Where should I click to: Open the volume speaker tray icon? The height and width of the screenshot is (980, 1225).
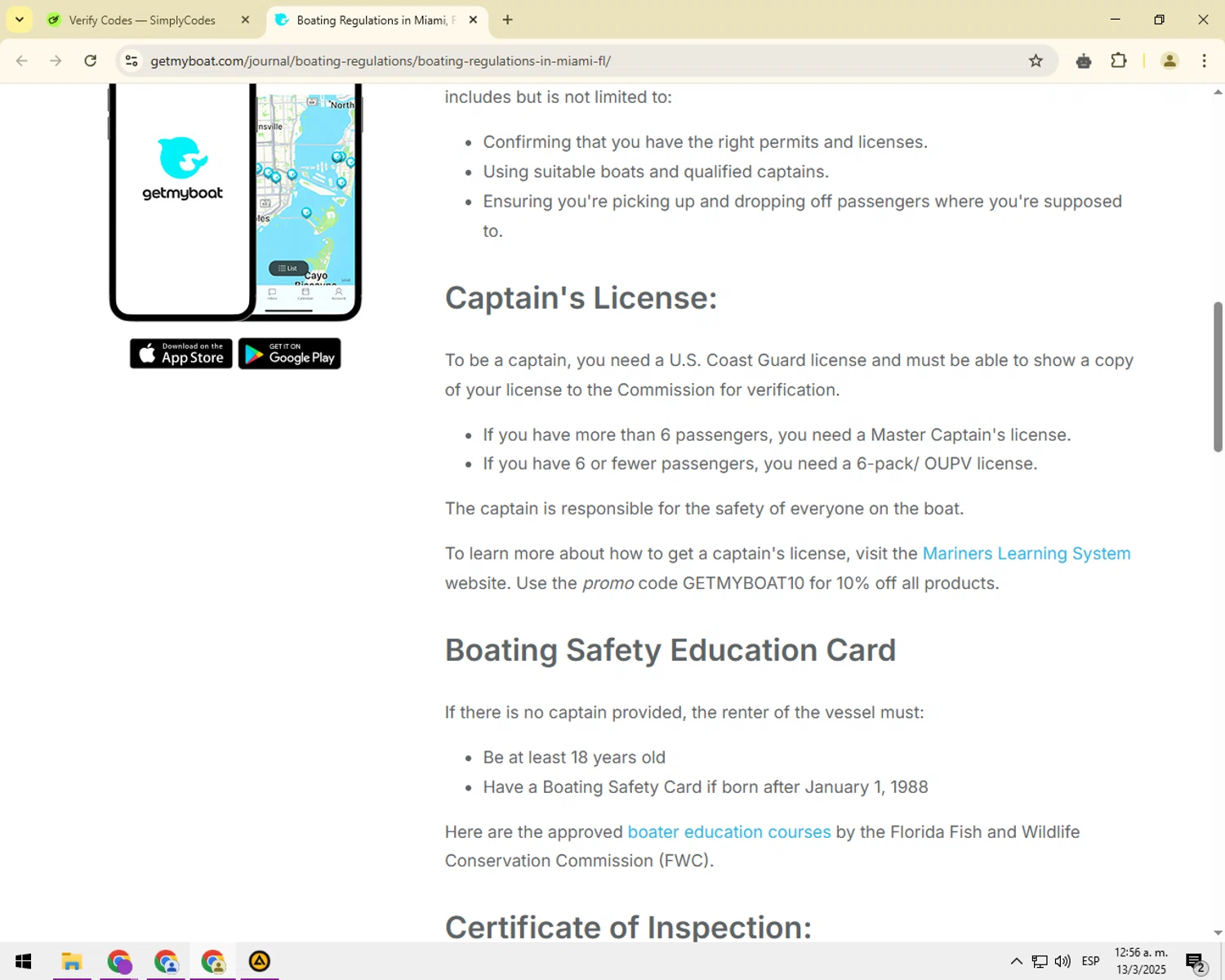point(1062,961)
